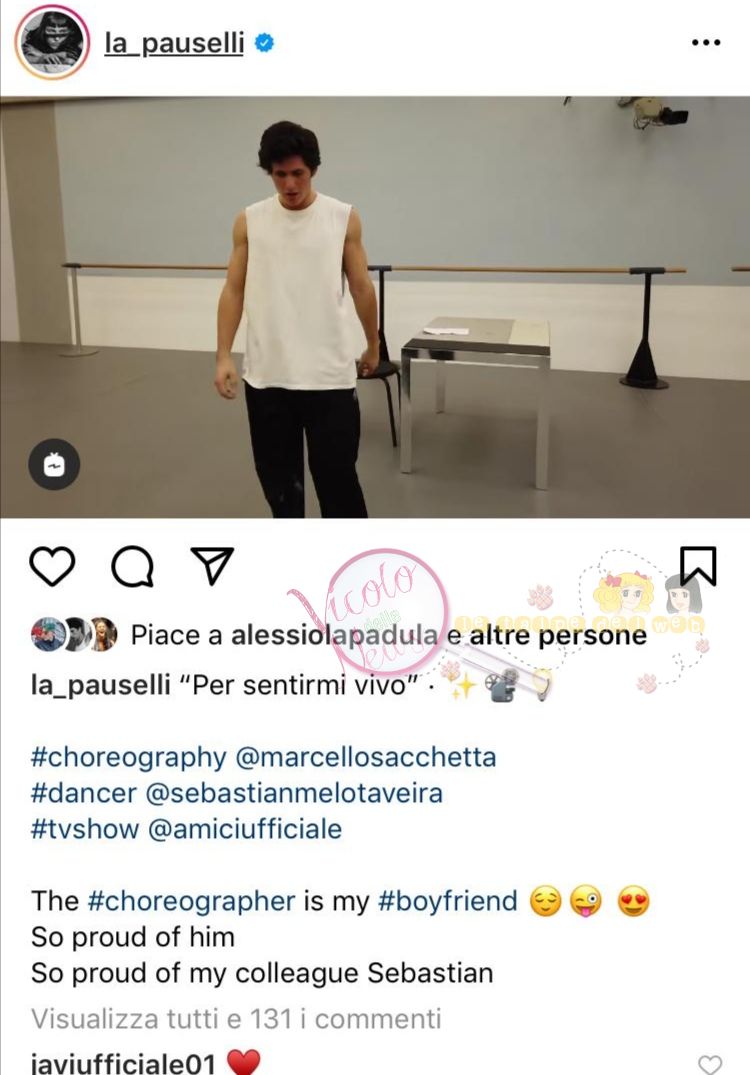View the 'altre persone' likes list

point(557,635)
